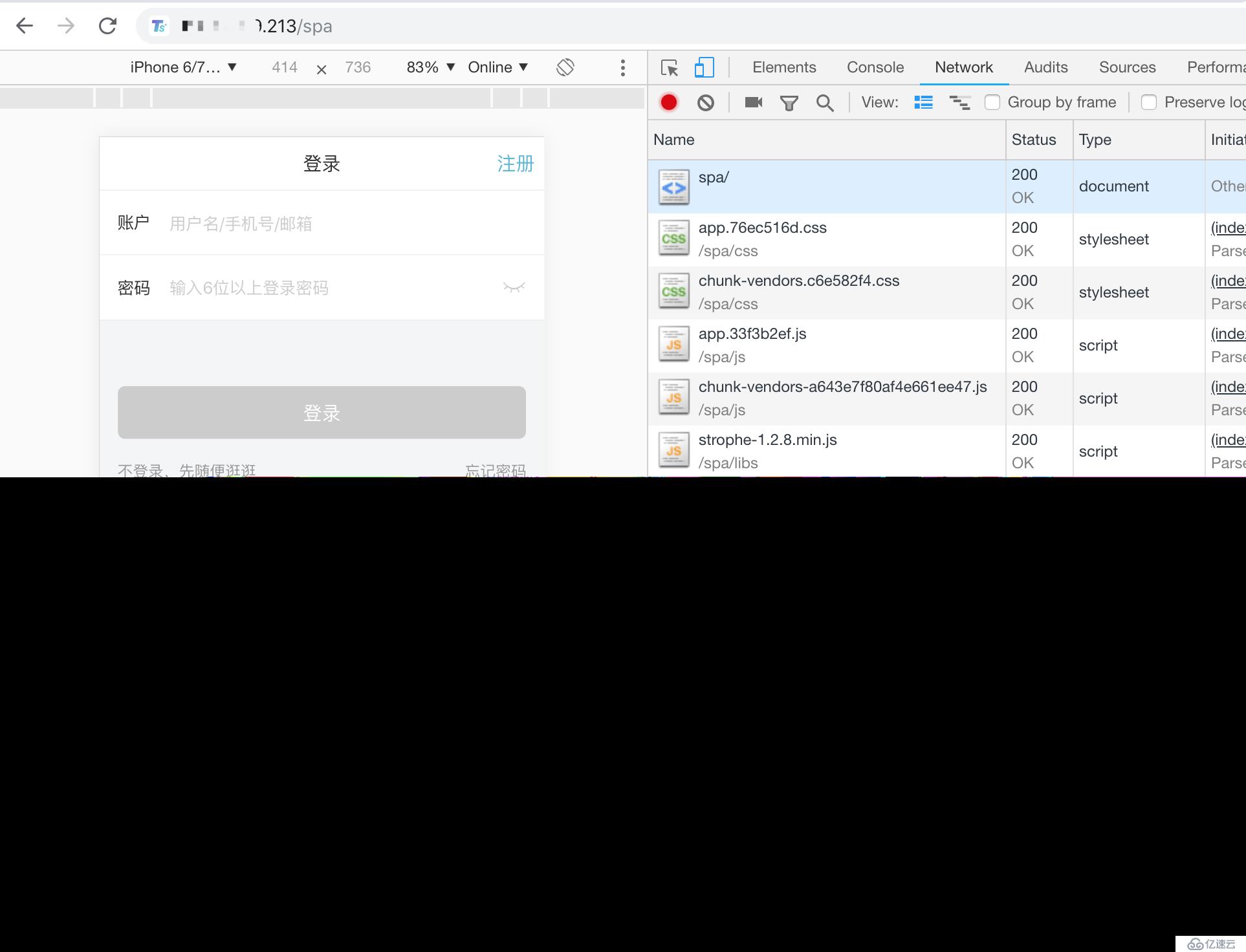
Task: Toggle Preserve log checkbox
Action: 1148,102
